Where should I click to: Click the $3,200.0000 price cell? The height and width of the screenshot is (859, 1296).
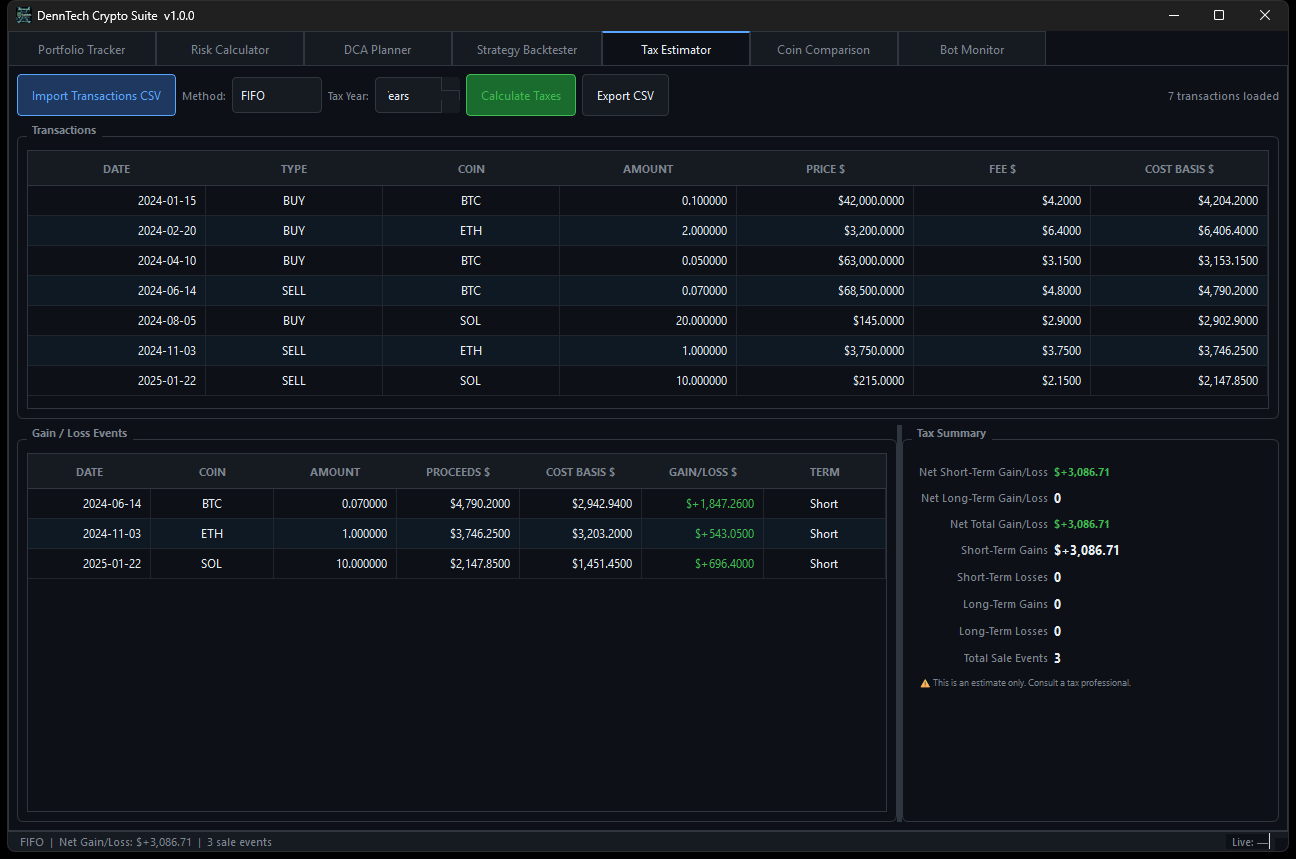click(825, 231)
